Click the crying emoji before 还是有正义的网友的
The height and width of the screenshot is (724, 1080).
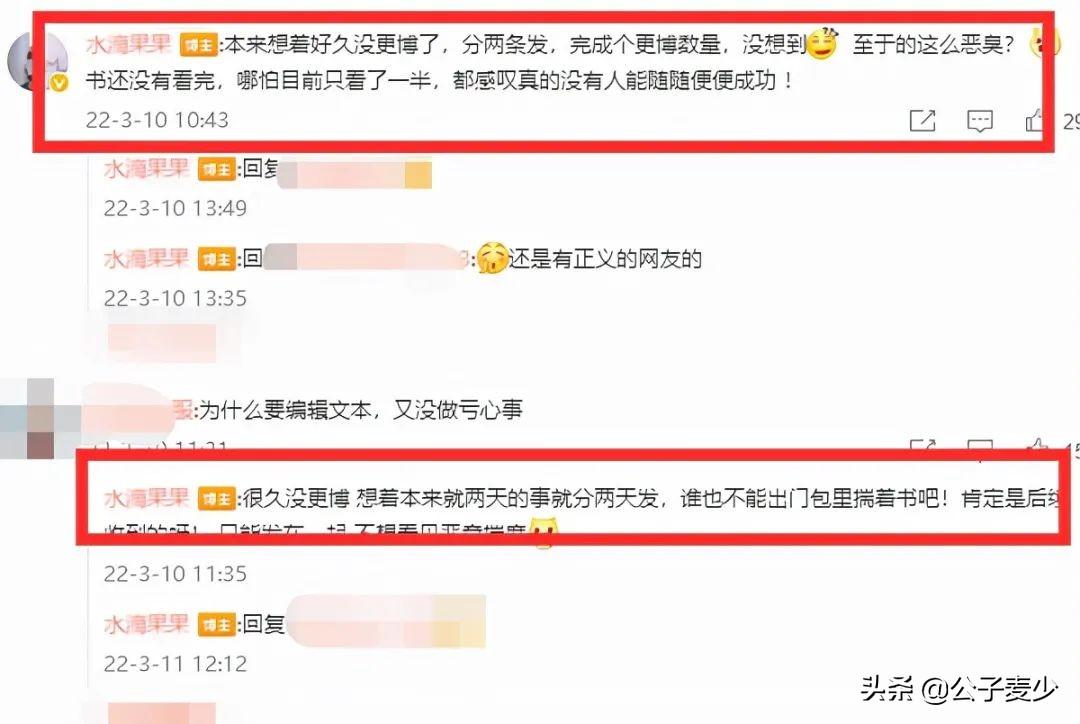click(492, 258)
